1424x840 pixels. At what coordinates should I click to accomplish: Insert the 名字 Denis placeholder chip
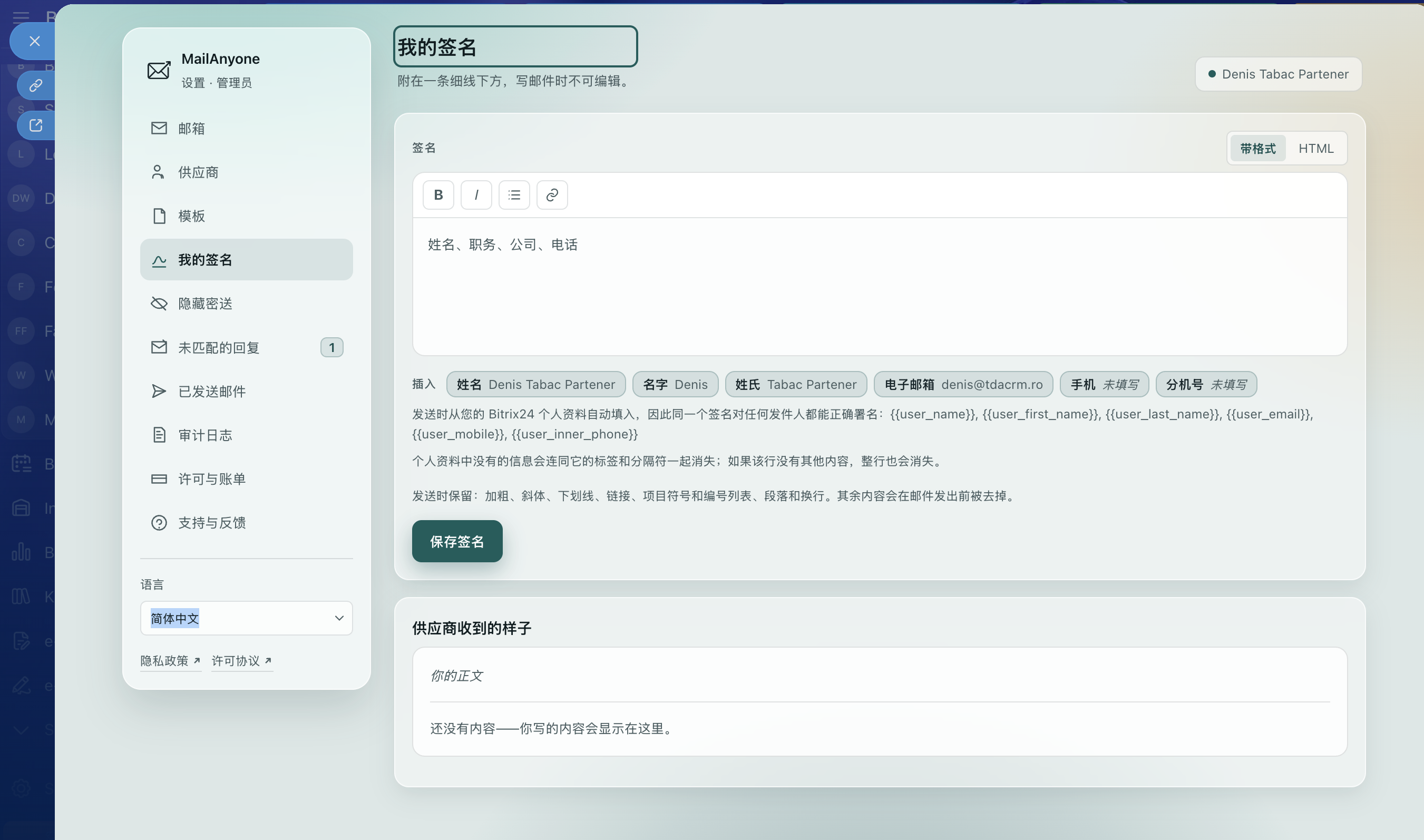click(x=675, y=384)
